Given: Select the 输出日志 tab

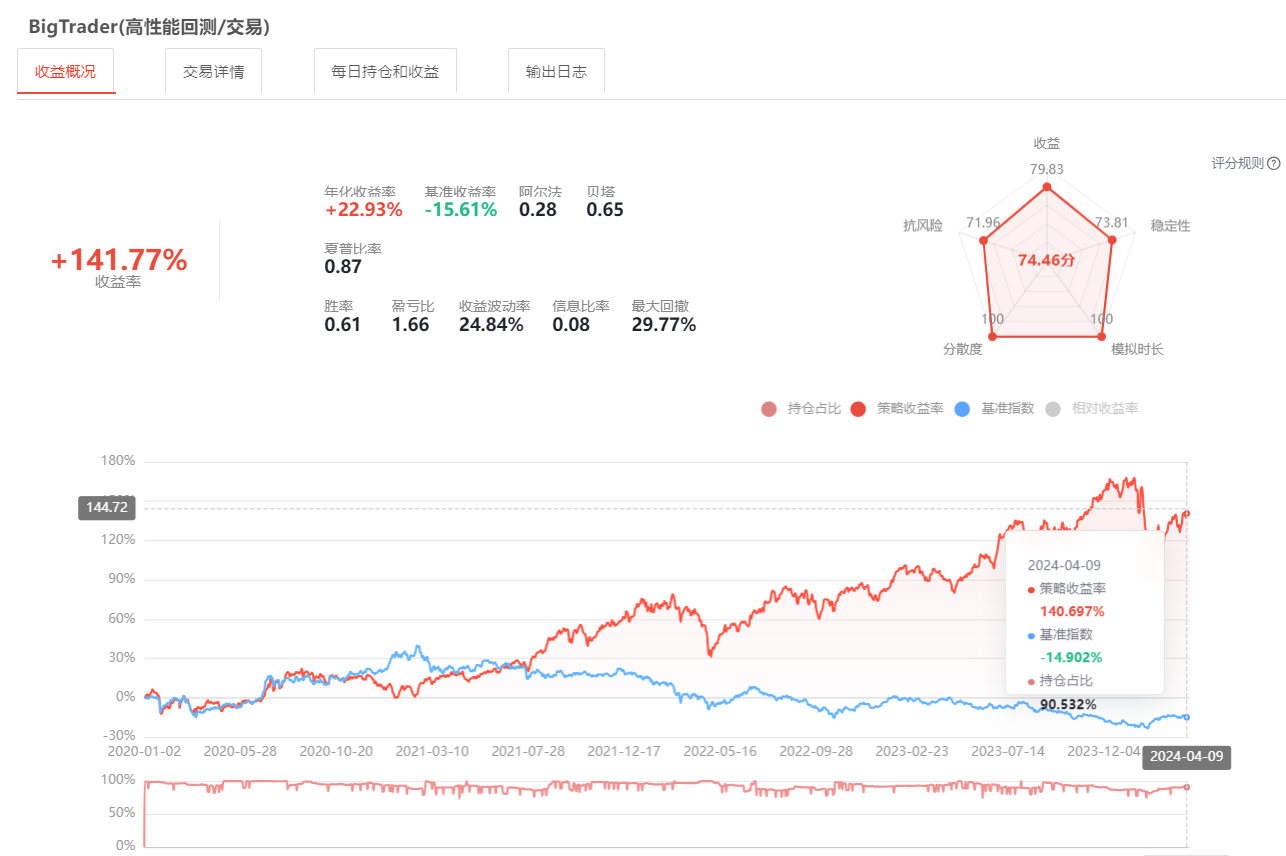Looking at the screenshot, I should point(556,72).
